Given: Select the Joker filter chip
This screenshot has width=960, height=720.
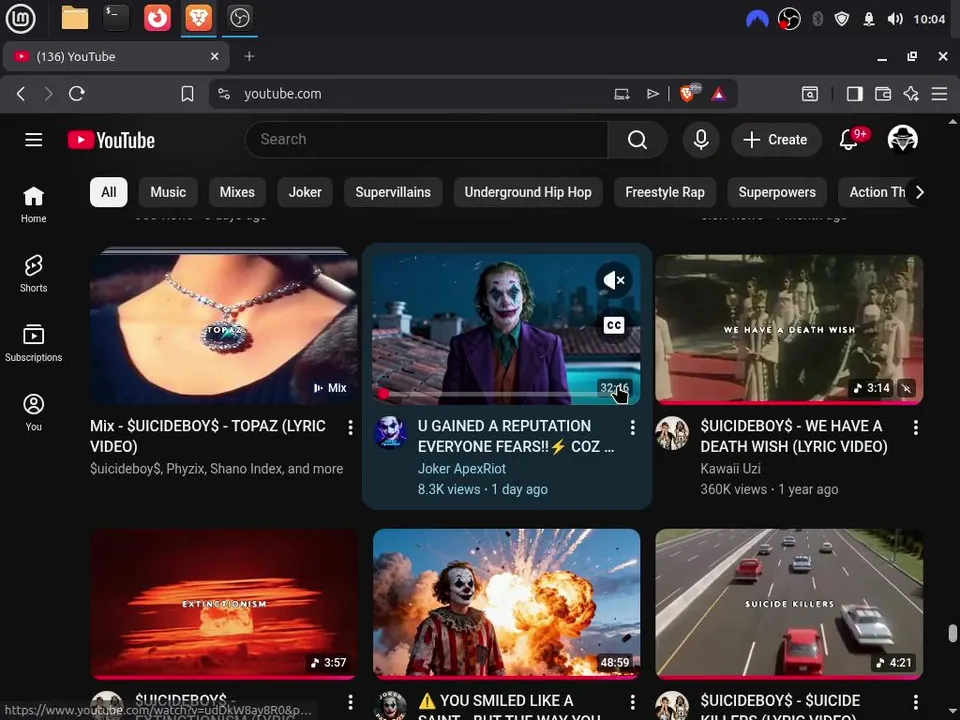Looking at the screenshot, I should pyautogui.click(x=305, y=192).
